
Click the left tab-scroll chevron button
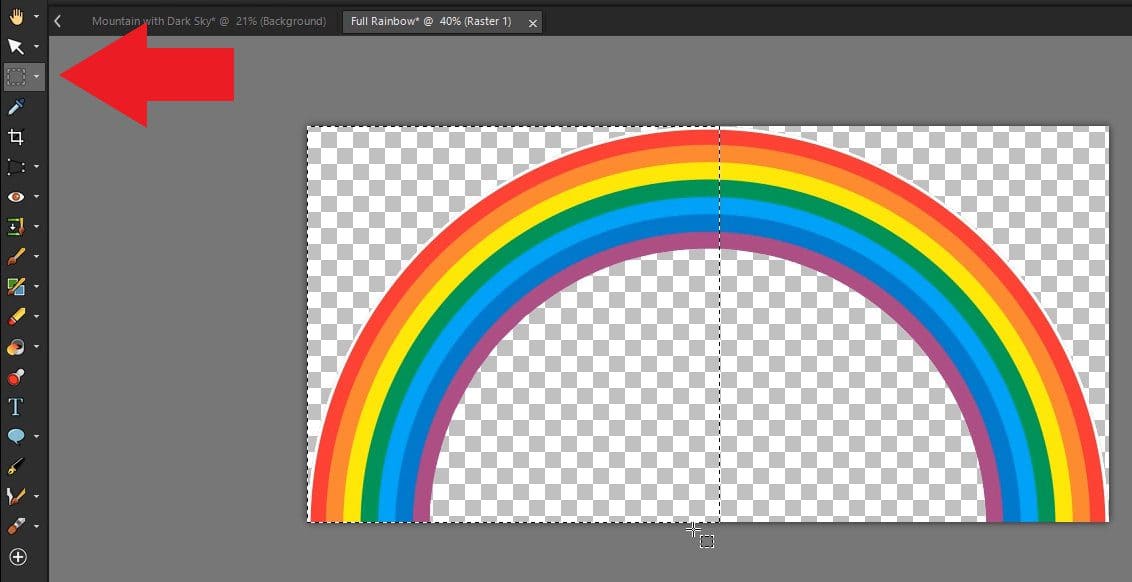point(58,19)
